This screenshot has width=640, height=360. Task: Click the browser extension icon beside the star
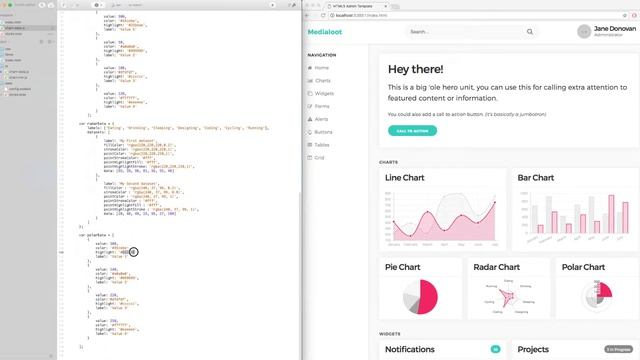coord(634,15)
